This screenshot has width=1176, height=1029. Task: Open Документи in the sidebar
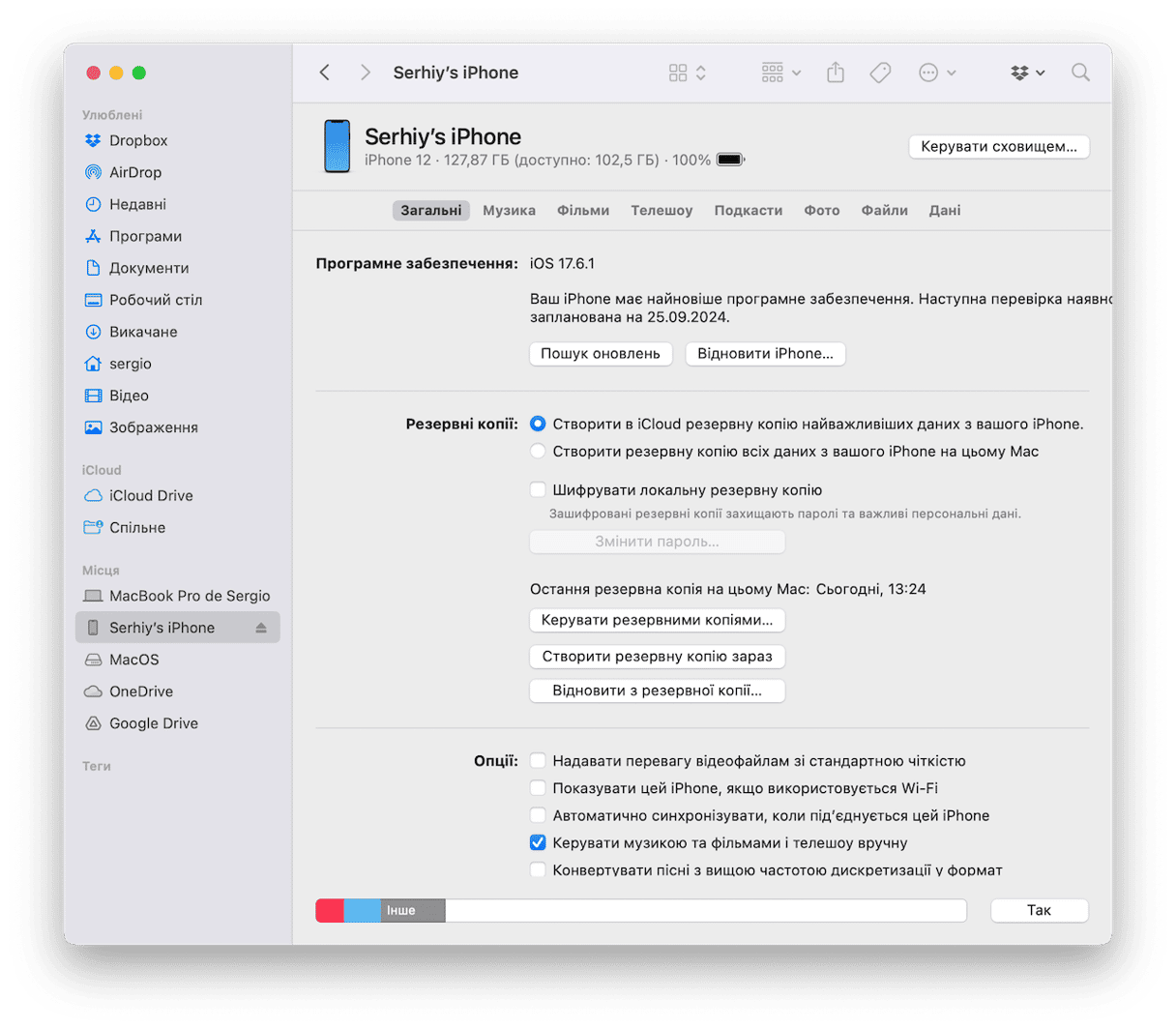[177, 268]
